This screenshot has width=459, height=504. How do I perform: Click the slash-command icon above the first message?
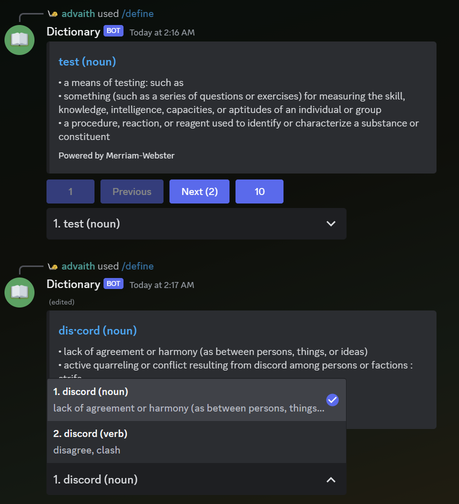pos(52,14)
